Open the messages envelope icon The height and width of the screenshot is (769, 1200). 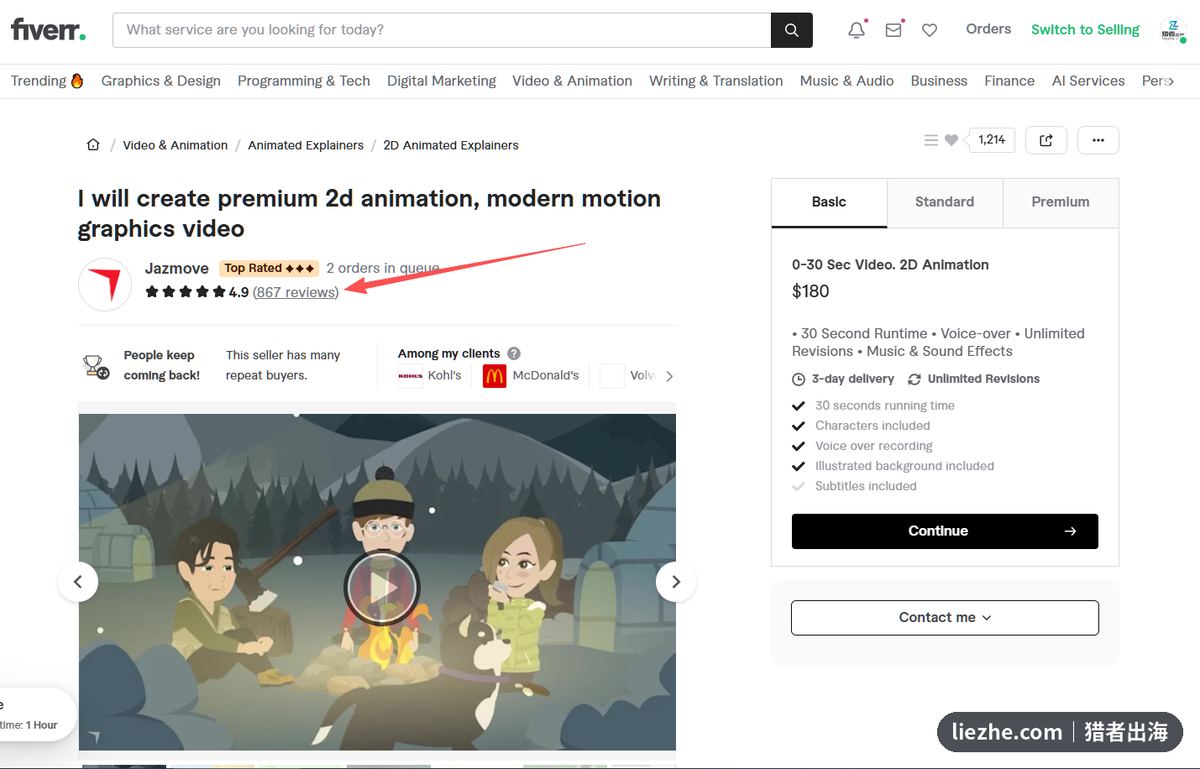click(x=893, y=30)
